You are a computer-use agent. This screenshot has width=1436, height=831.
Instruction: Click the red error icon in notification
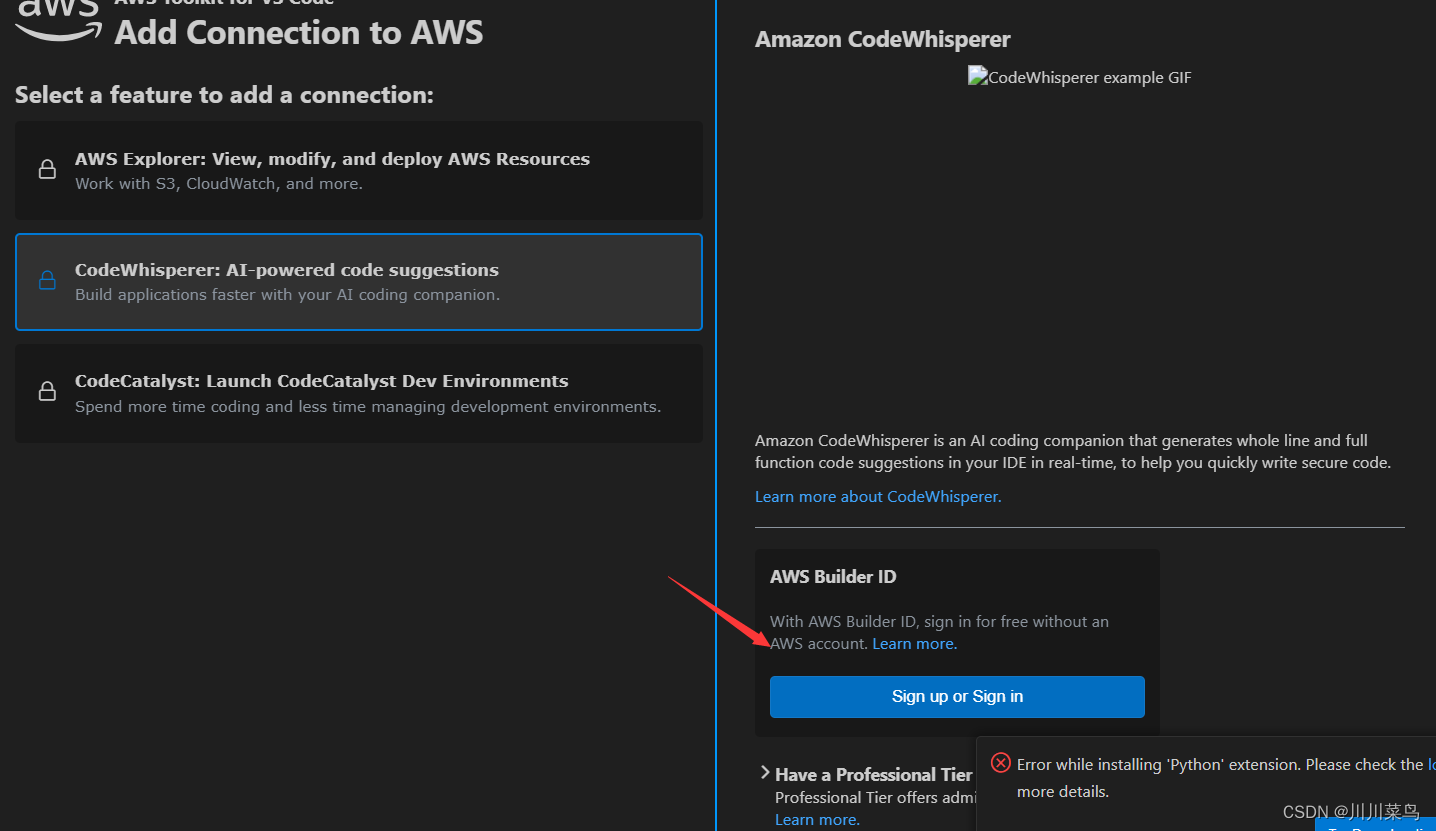[1000, 763]
